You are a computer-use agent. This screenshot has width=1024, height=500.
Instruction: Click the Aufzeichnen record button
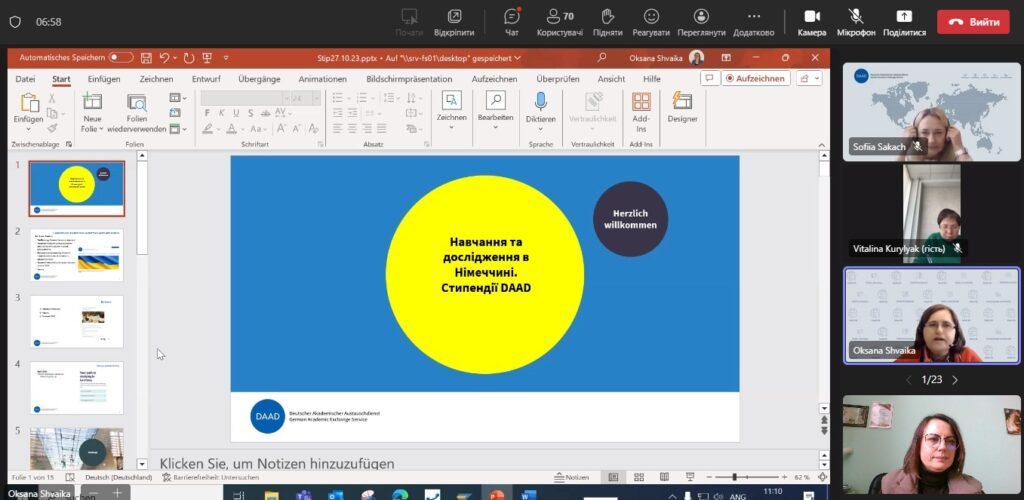pos(757,79)
